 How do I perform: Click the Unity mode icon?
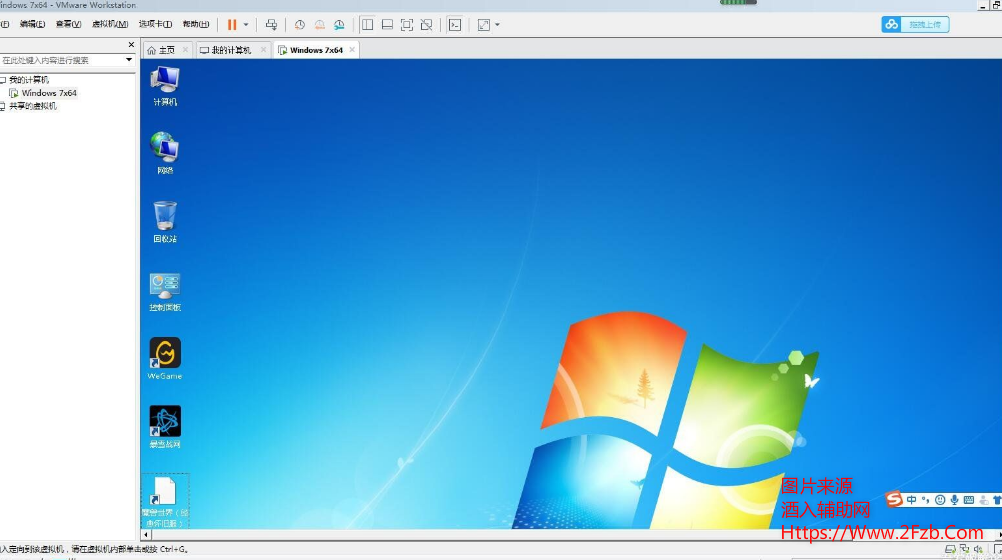pos(427,24)
